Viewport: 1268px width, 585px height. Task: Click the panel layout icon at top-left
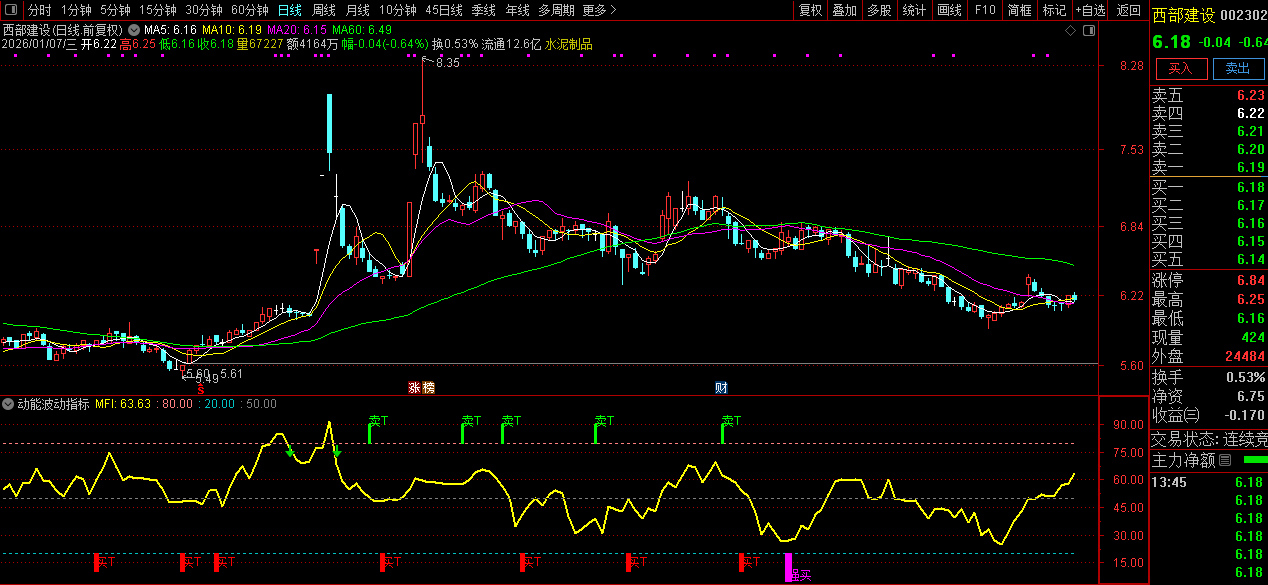10,10
